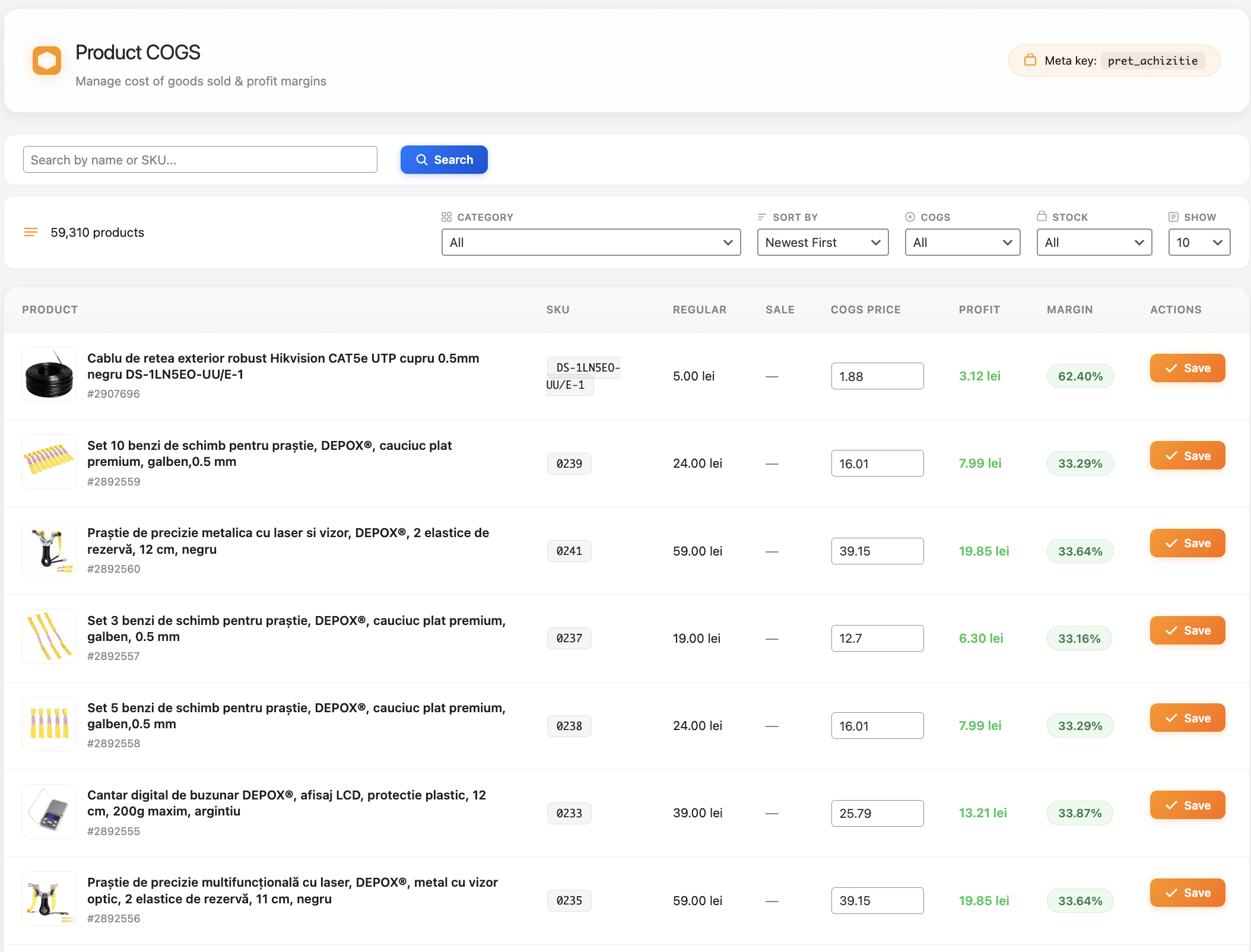Click the briefcase icon beside Meta key
1251x952 pixels.
pyautogui.click(x=1030, y=60)
